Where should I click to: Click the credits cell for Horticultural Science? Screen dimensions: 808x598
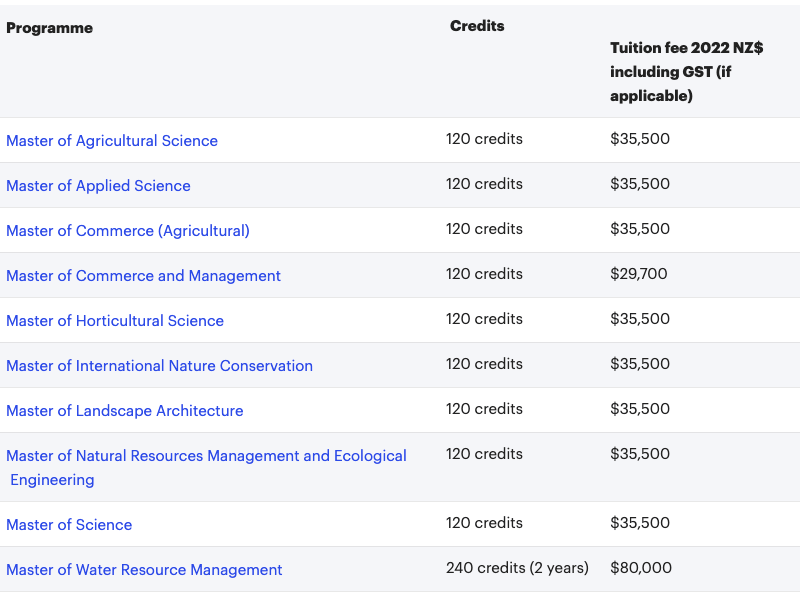pos(484,319)
